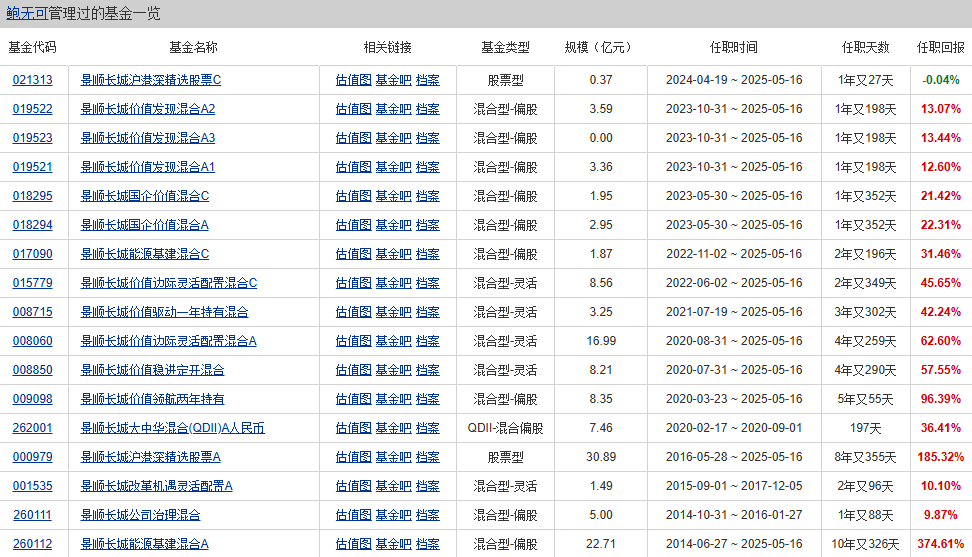
Task: Open fund code 260112
Action: pos(32,545)
